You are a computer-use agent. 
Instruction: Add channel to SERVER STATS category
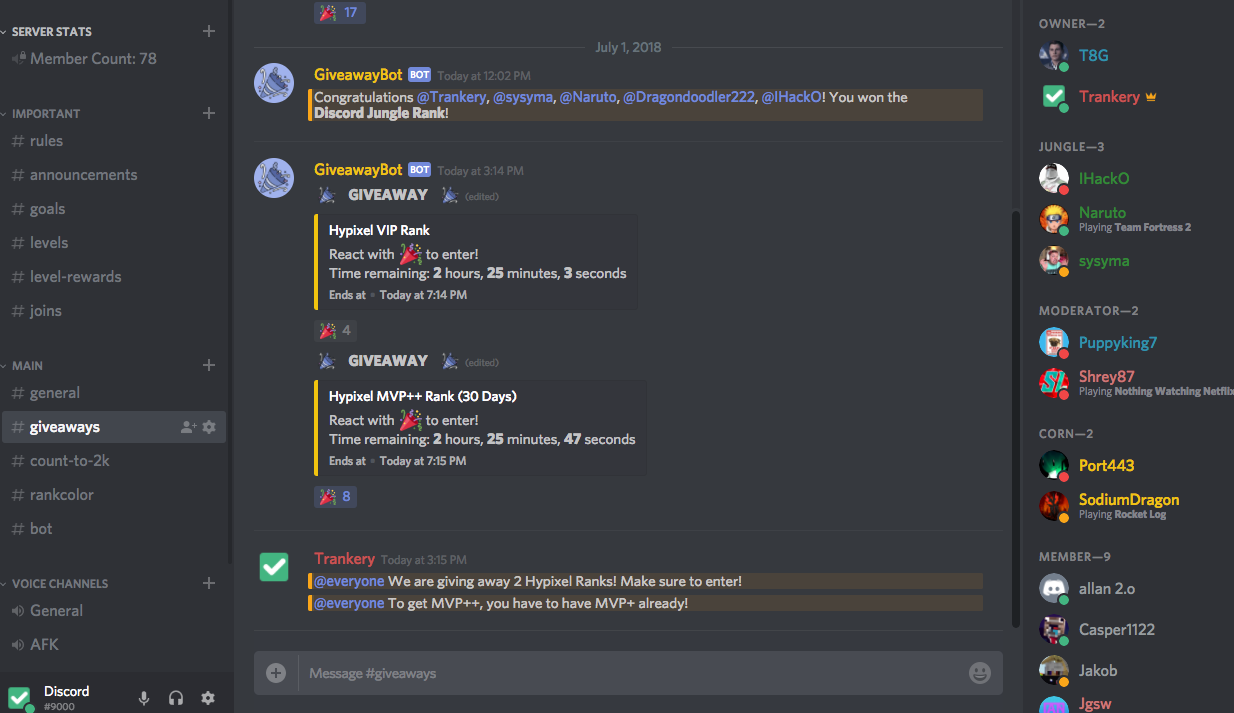[x=209, y=31]
